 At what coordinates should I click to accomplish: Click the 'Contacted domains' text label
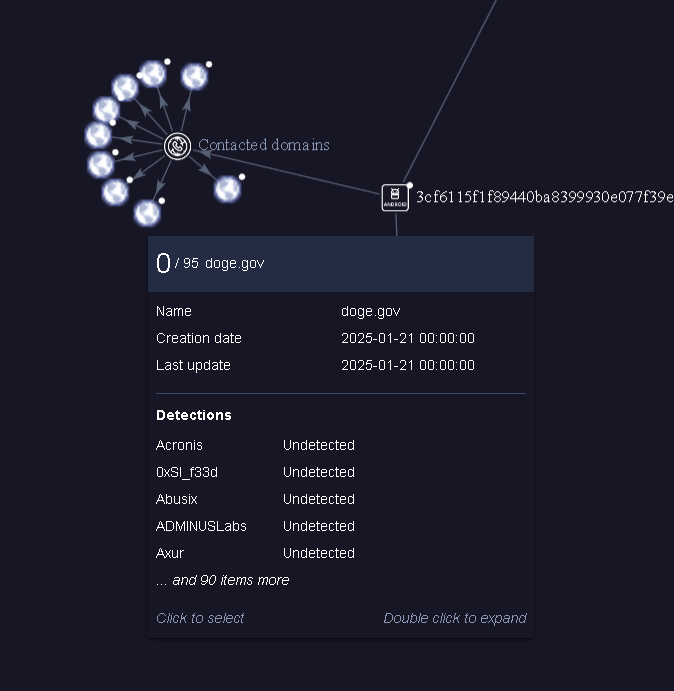pyautogui.click(x=264, y=145)
